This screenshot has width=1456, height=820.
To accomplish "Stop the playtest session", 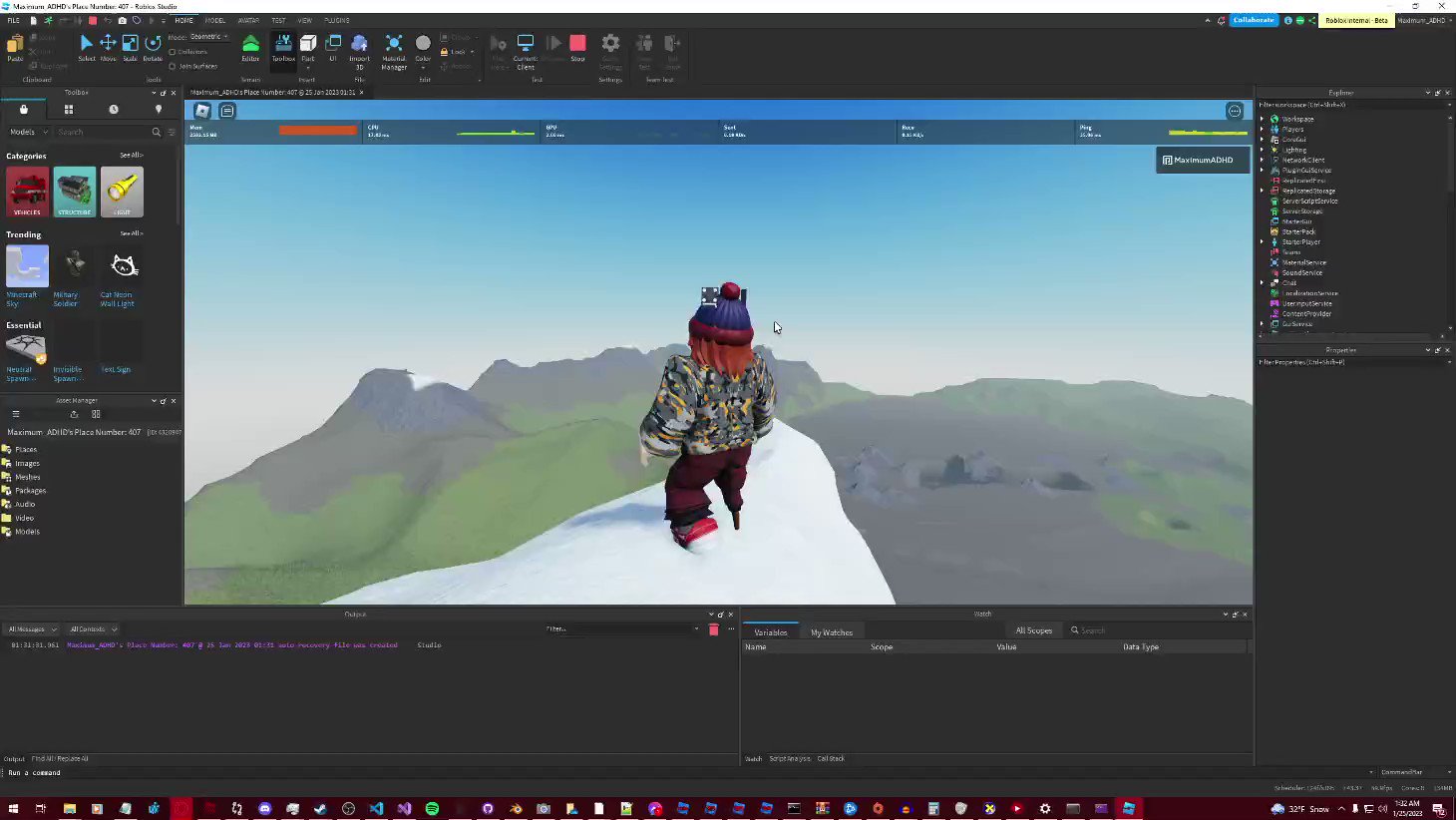I will point(577,48).
